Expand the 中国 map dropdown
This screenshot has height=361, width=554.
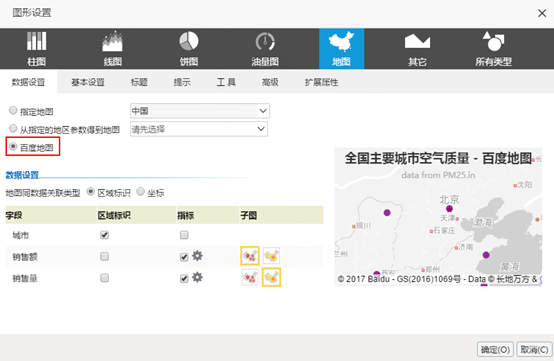coord(200,111)
